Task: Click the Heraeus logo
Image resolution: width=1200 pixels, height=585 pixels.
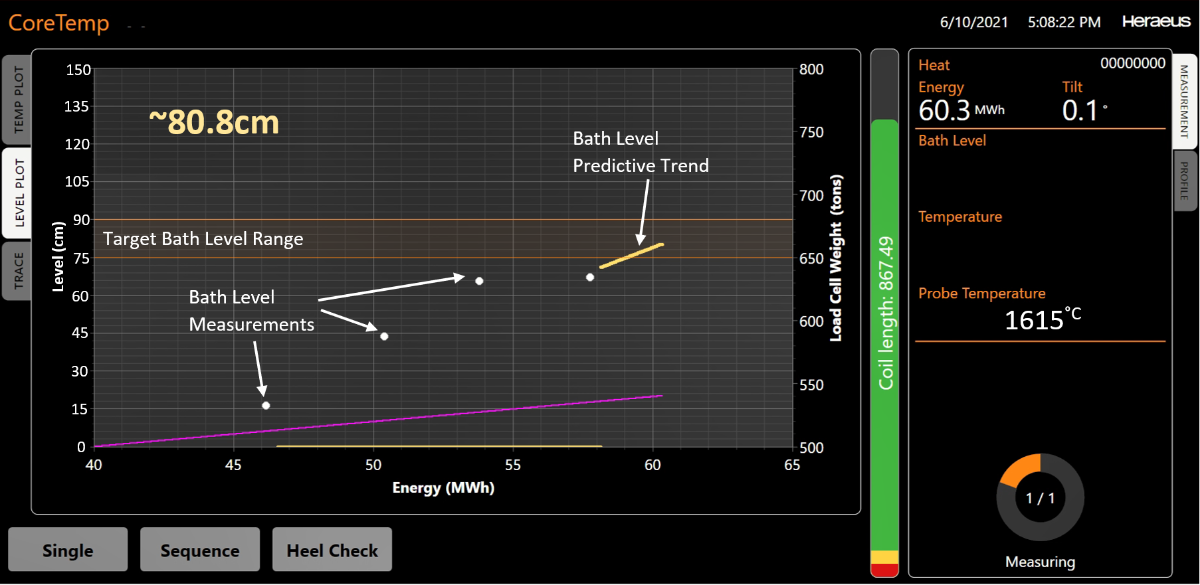Action: [1154, 21]
